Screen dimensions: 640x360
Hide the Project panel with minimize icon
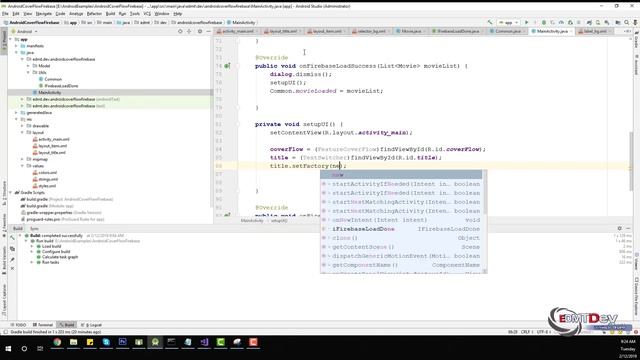pyautogui.click(x=208, y=31)
